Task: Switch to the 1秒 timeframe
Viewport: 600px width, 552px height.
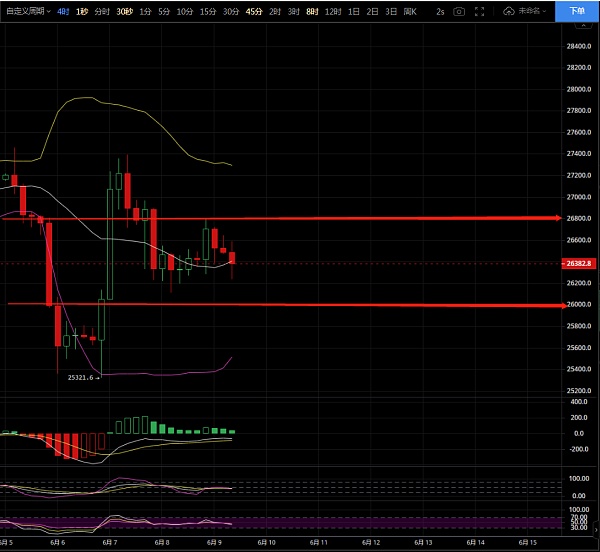Action: click(x=82, y=12)
